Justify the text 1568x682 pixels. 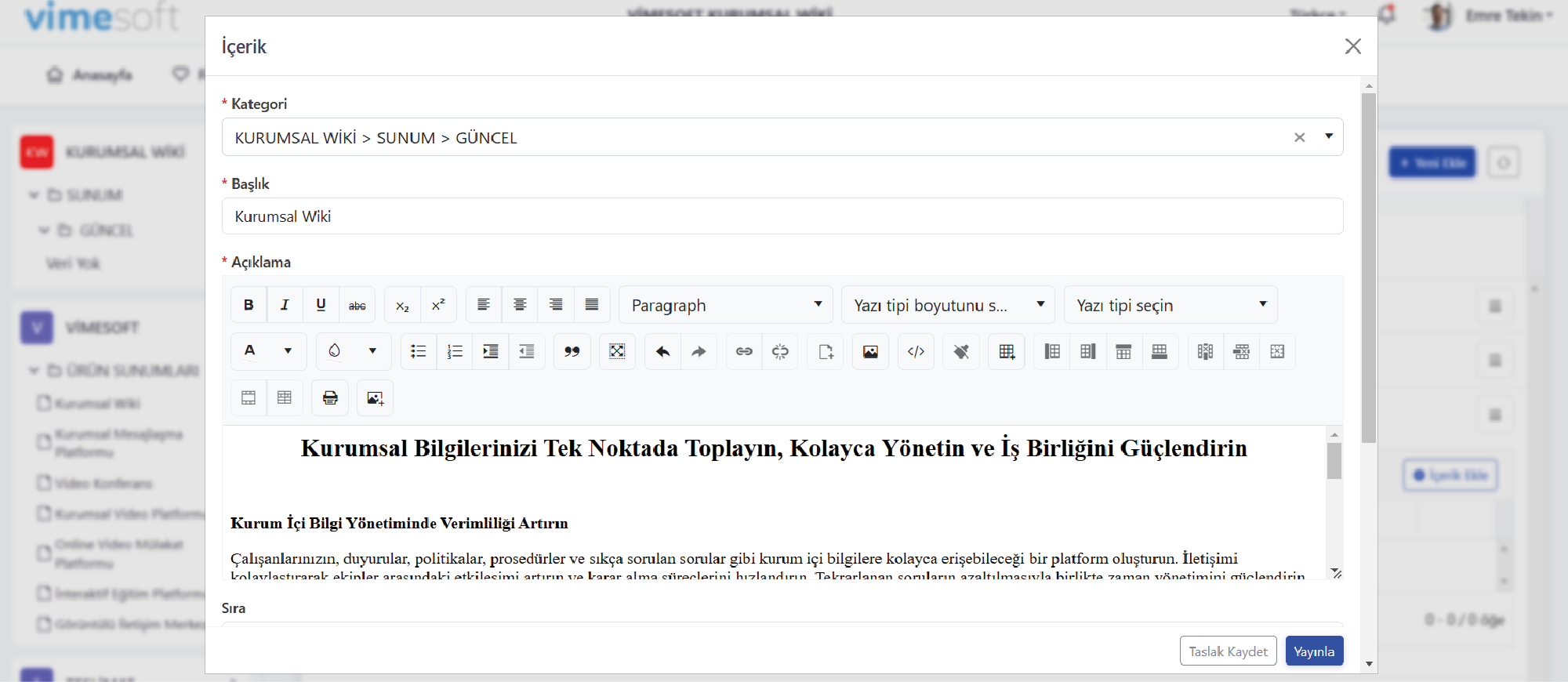pyautogui.click(x=592, y=305)
